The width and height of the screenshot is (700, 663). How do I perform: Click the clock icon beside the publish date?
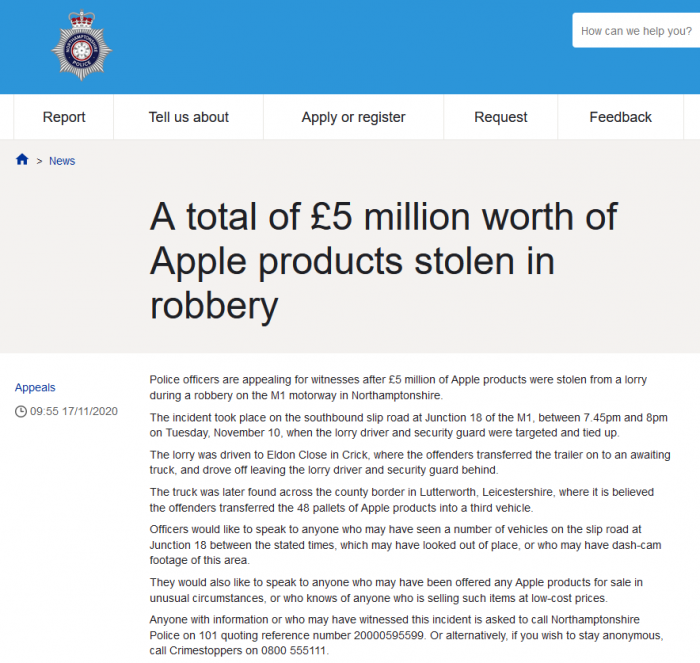pos(21,411)
